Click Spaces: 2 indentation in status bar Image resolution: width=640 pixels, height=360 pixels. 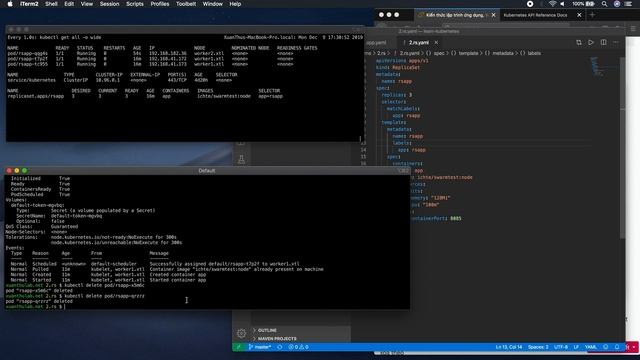(538, 347)
